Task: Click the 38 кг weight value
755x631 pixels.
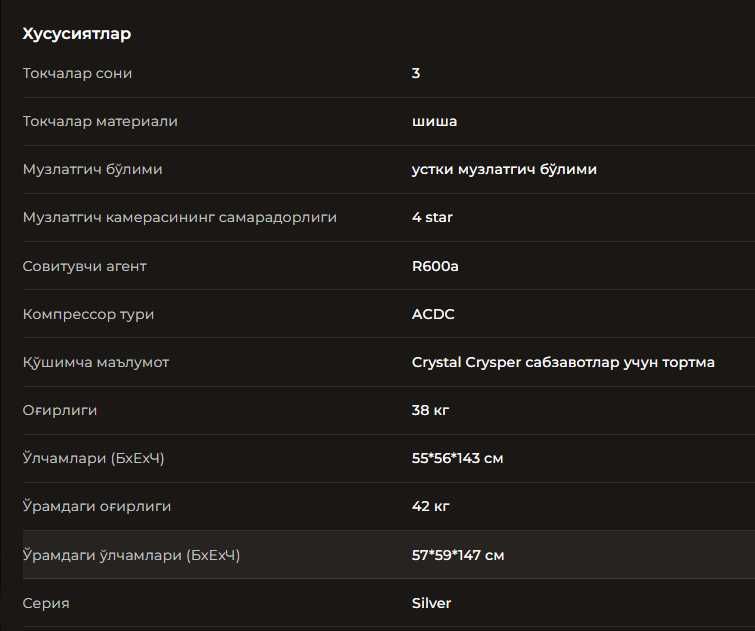Action: (x=430, y=410)
